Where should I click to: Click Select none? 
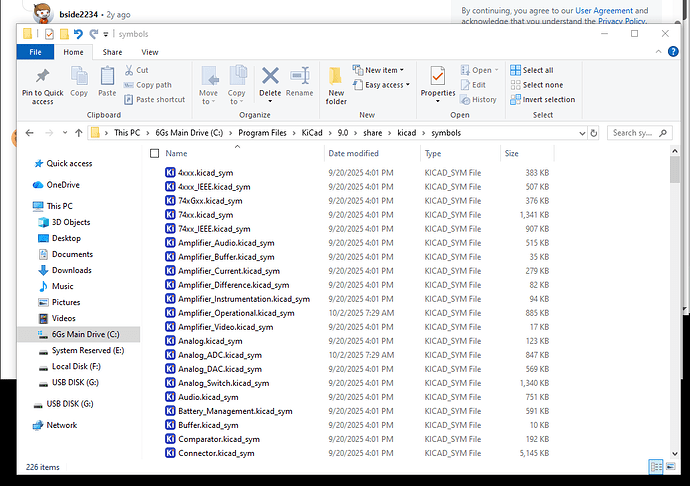[x=536, y=85]
